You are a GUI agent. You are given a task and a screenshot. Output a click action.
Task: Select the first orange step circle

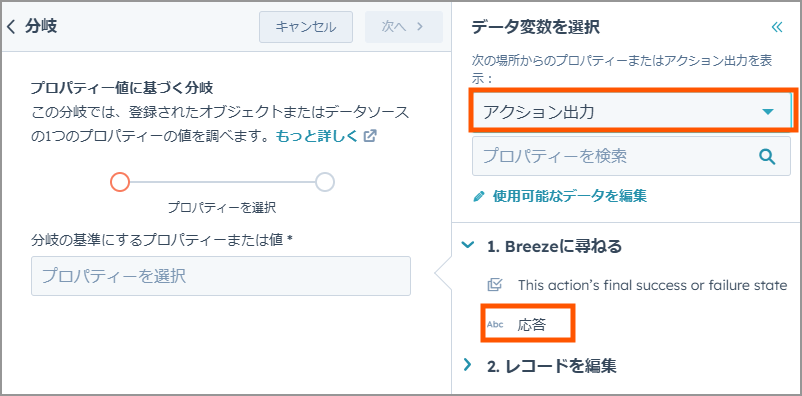[x=120, y=182]
